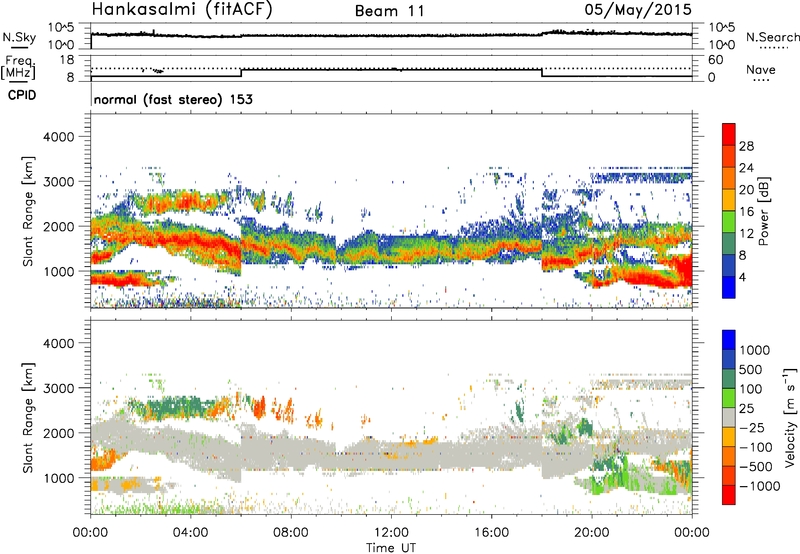Click the Power colorbar value '4'
This screenshot has width=800, height=554.
pos(742,277)
